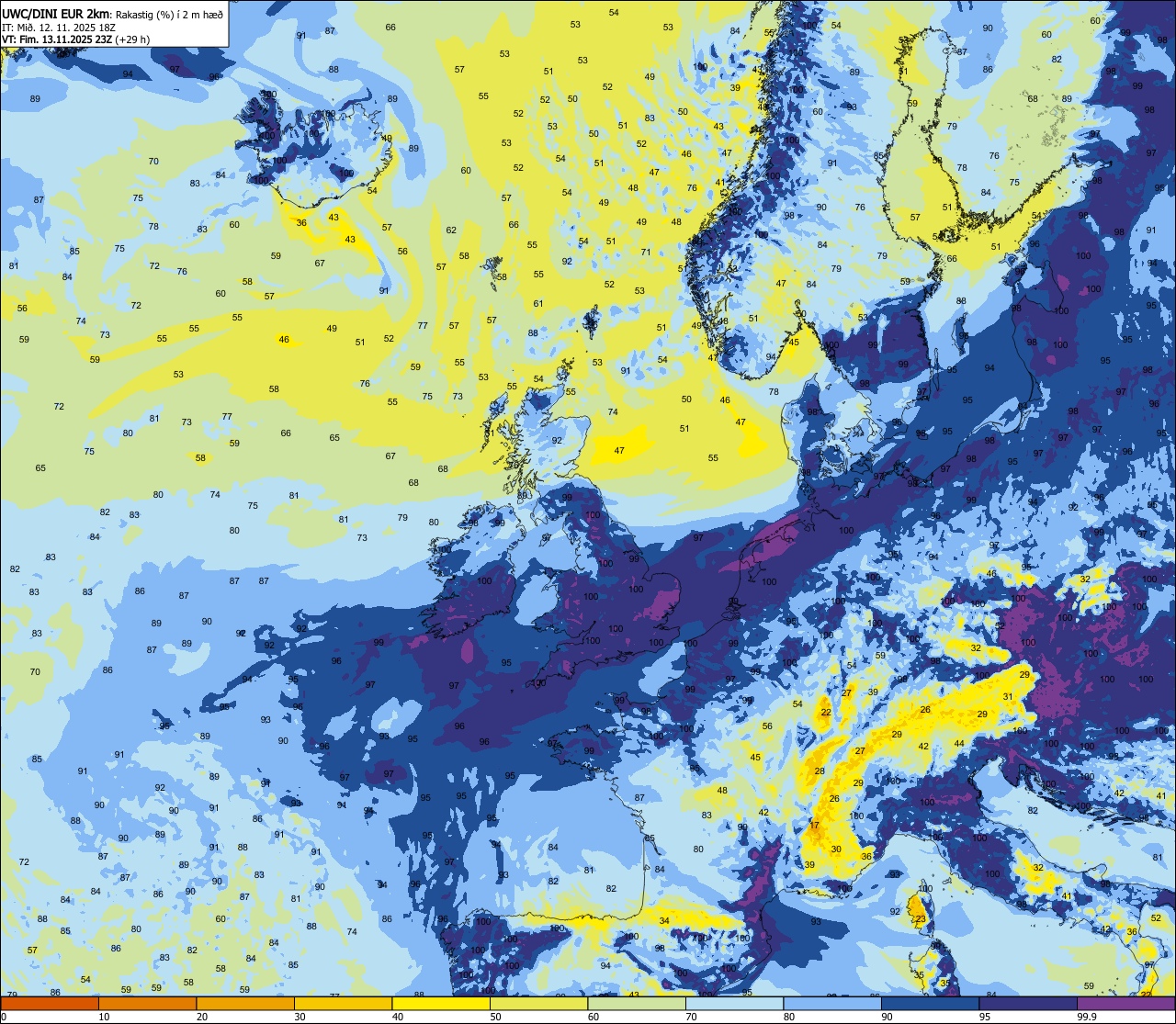Click the legend tick label "60"
This screenshot has width=1176, height=1024.
coord(593,1017)
